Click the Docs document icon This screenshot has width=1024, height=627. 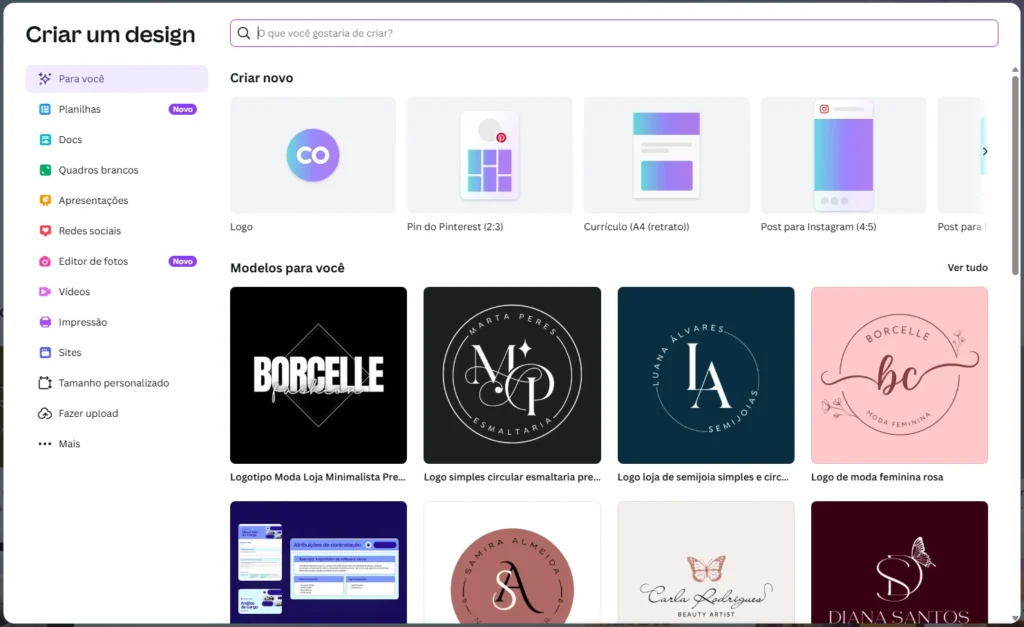click(44, 140)
